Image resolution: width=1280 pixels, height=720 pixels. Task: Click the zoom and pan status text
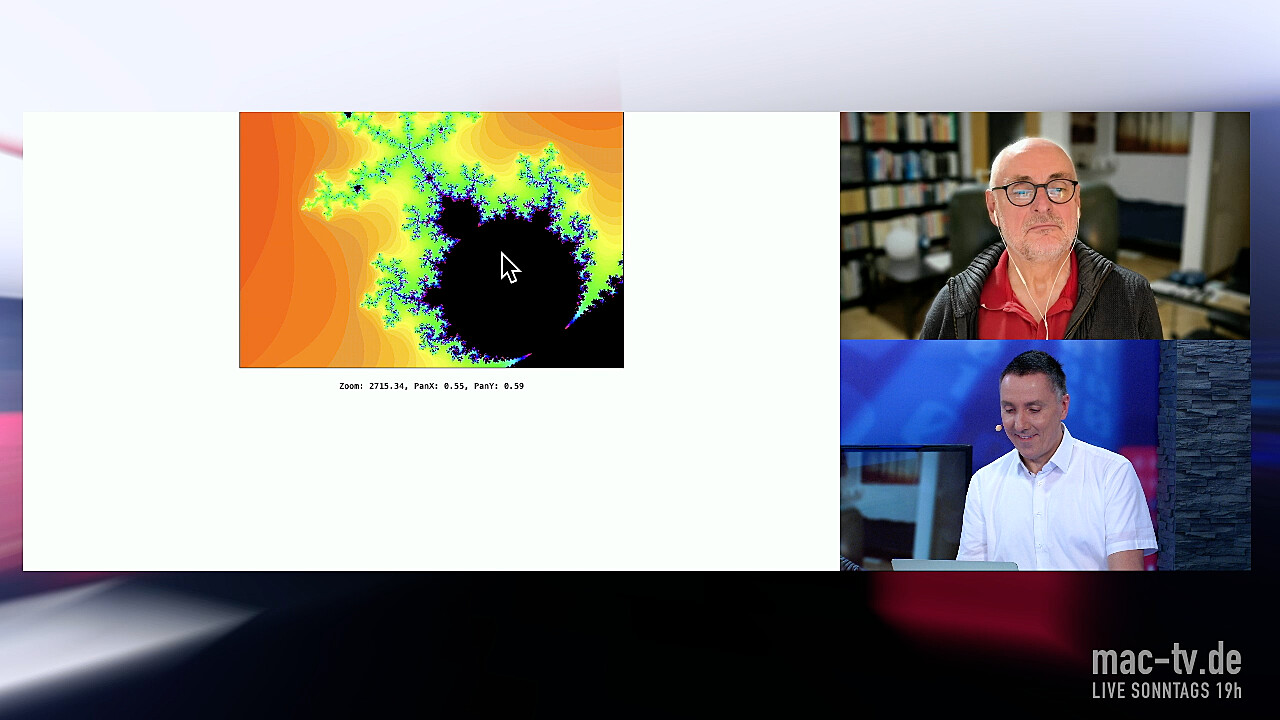point(431,386)
